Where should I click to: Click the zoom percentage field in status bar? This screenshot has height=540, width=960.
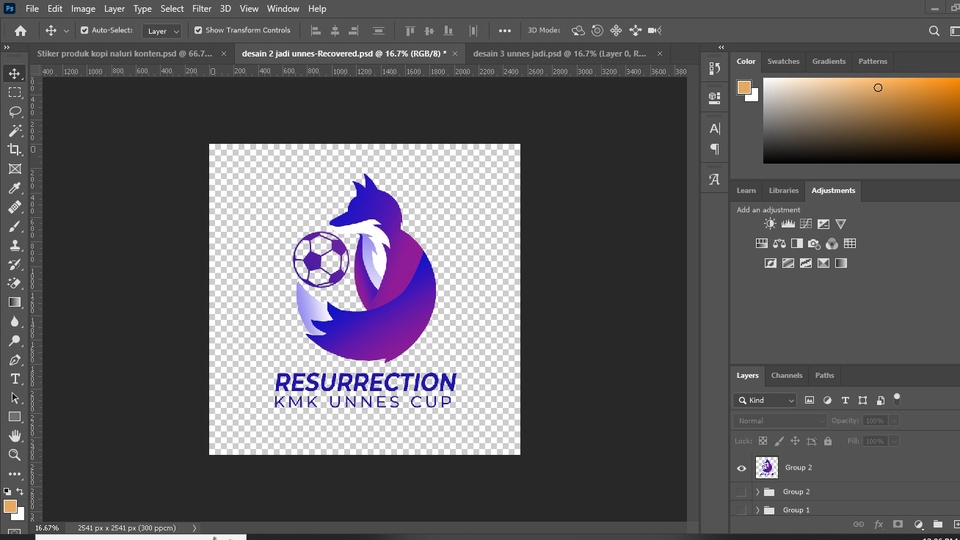47,528
